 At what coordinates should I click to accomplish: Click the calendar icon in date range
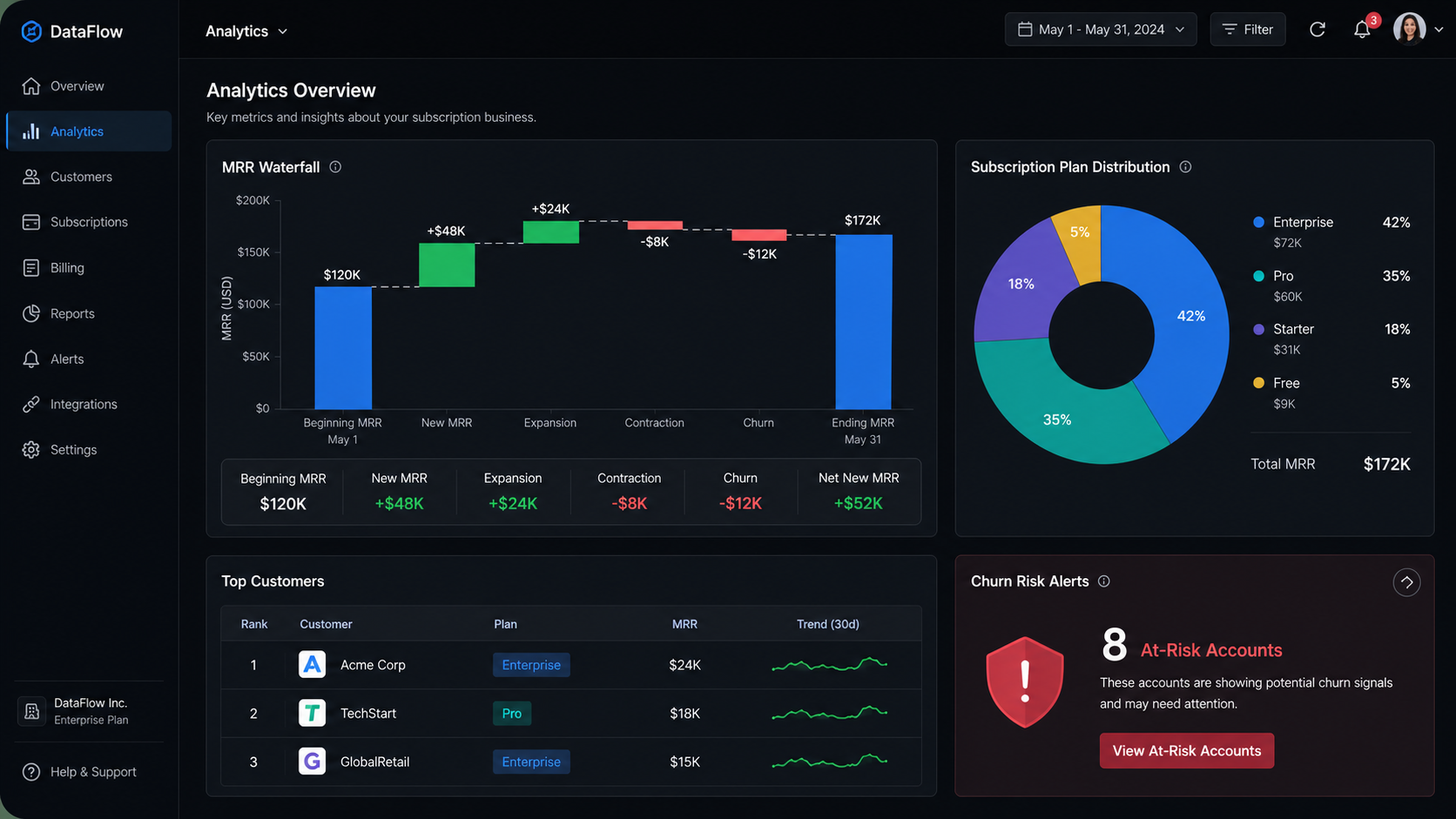pos(1025,30)
